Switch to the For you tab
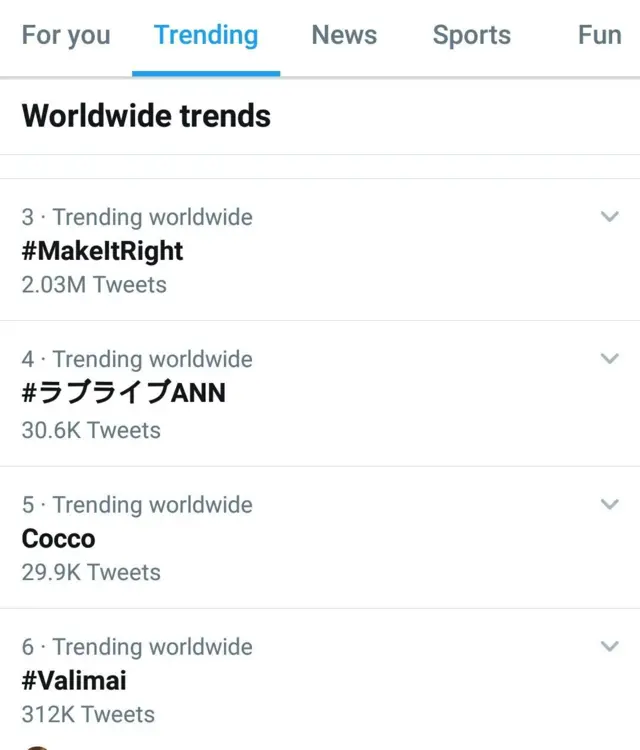 coord(66,35)
